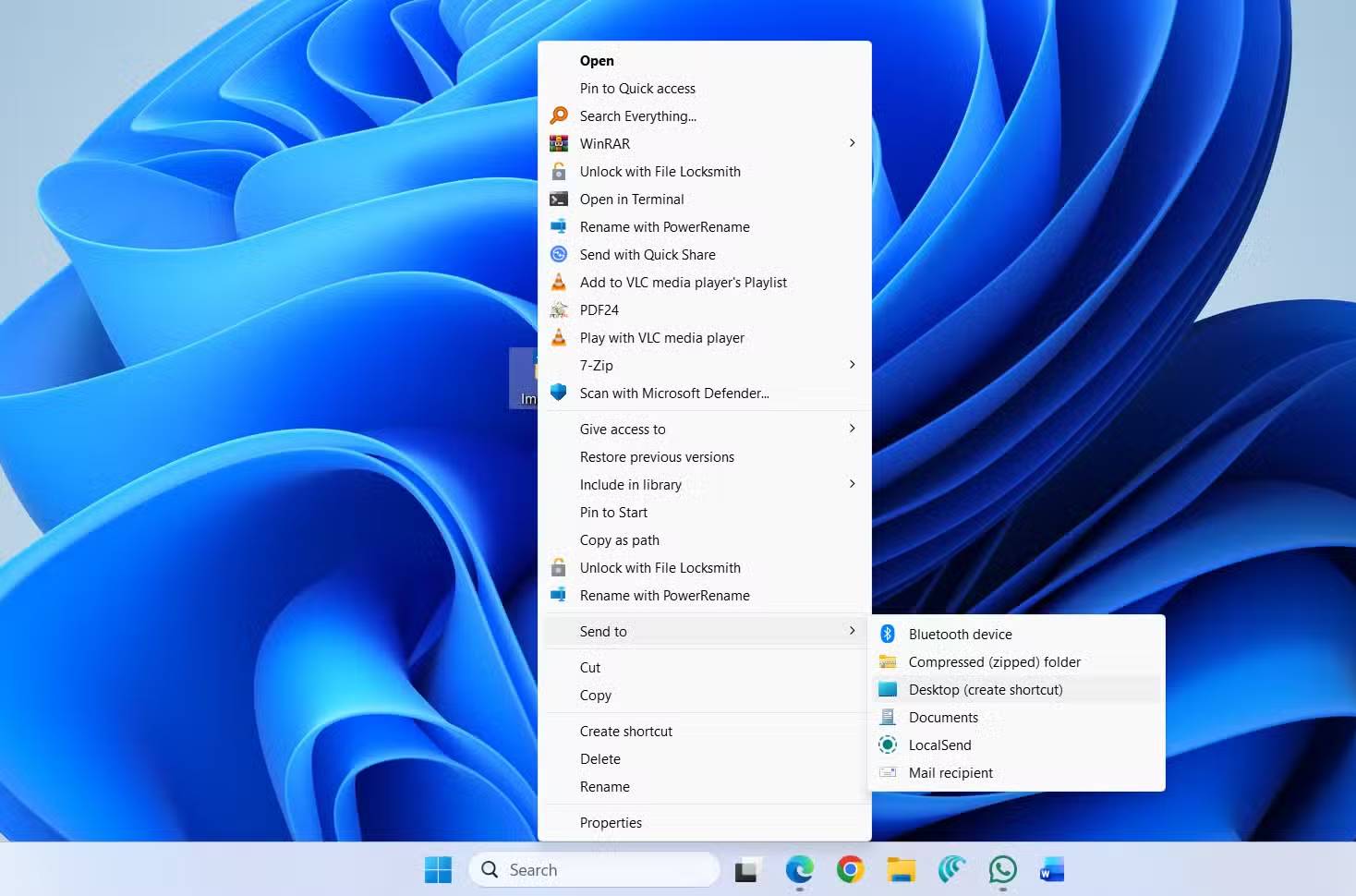The image size is (1356, 896).
Task: Click the taskbar Search box
Action: point(594,869)
